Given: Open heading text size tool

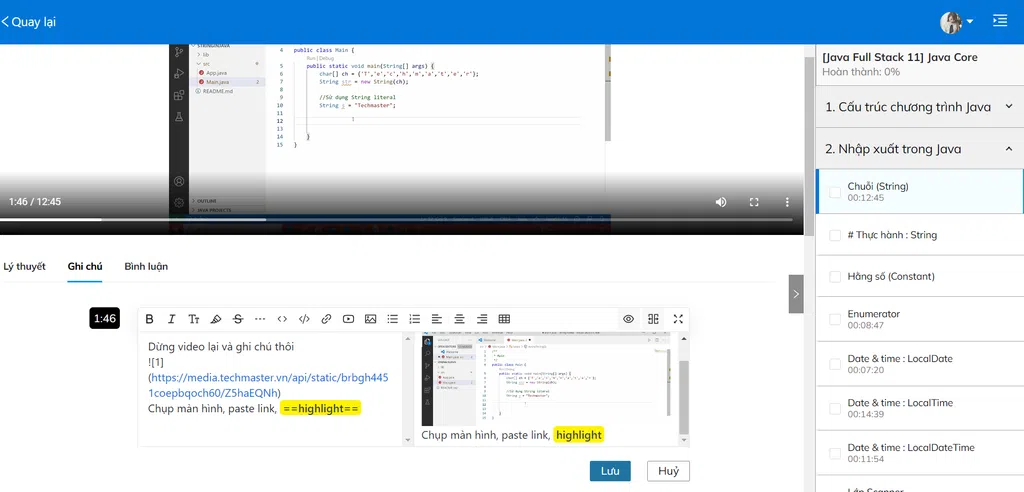Looking at the screenshot, I should (x=194, y=319).
